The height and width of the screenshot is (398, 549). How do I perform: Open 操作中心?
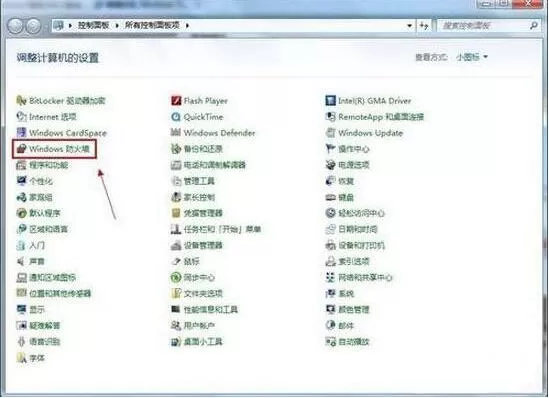pyautogui.click(x=347, y=149)
